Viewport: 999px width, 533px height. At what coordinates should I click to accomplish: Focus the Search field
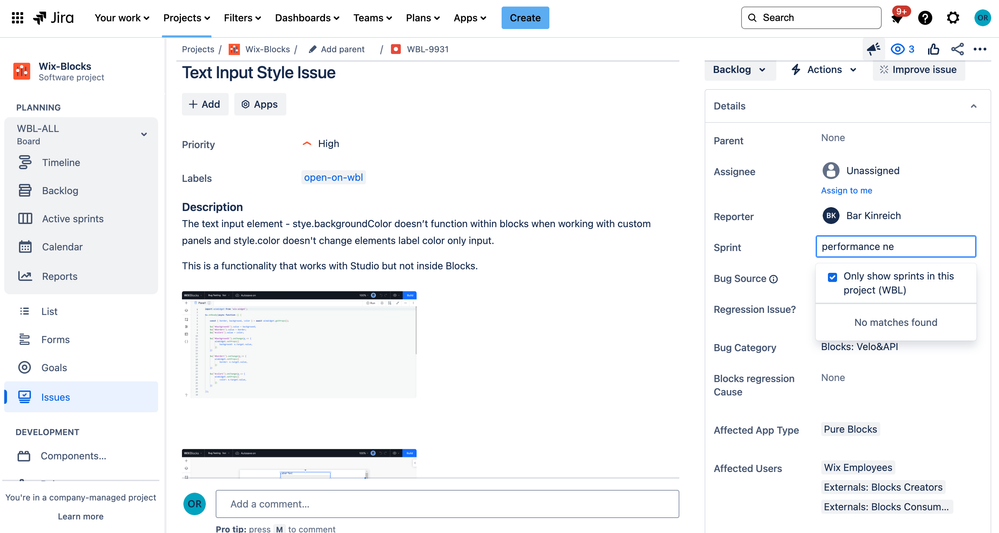pyautogui.click(x=811, y=18)
